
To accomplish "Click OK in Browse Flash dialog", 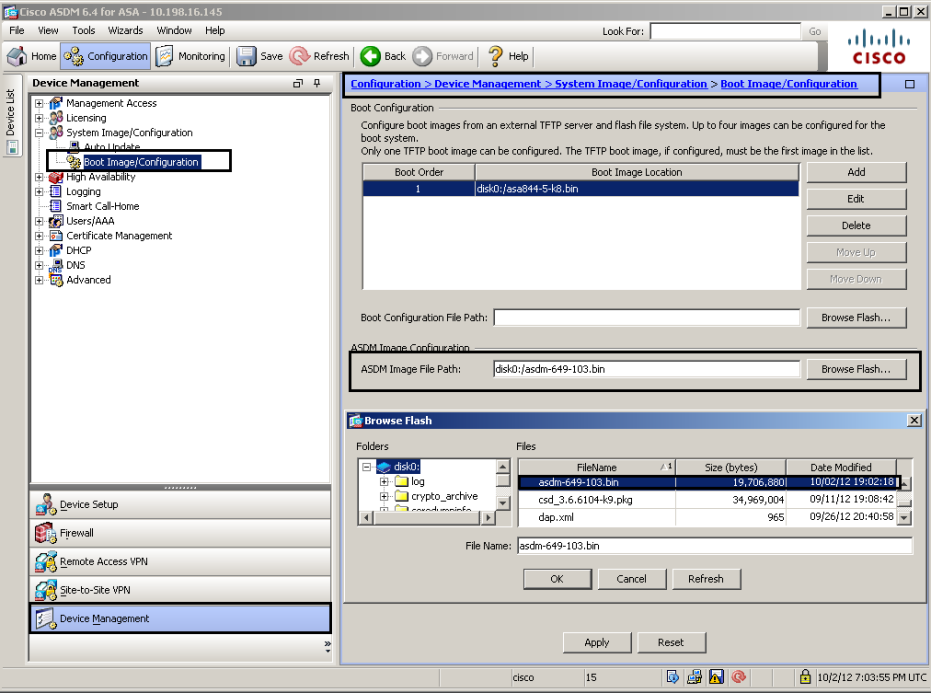I will (x=557, y=579).
